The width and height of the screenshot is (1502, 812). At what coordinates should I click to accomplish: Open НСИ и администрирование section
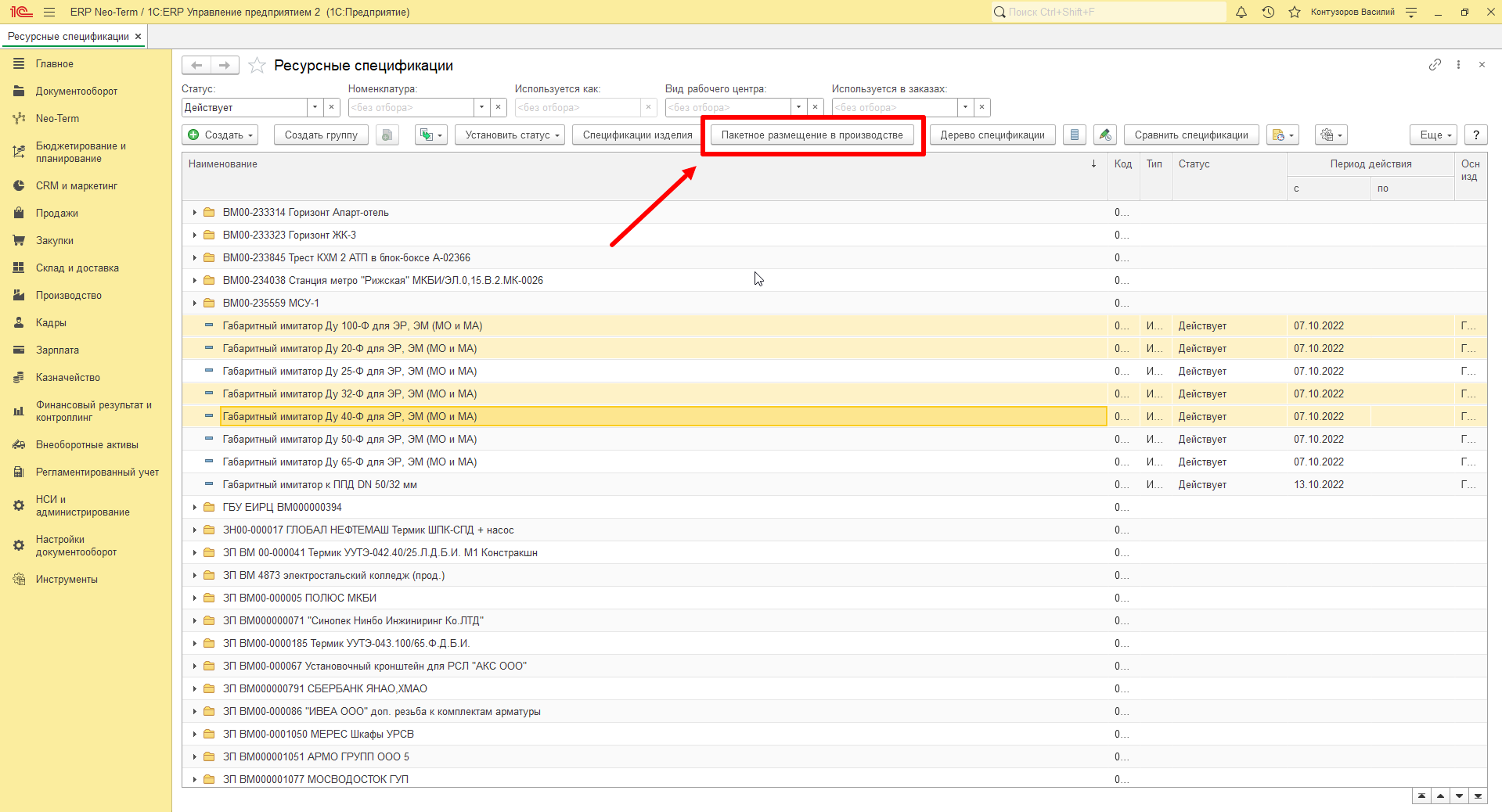click(x=82, y=506)
